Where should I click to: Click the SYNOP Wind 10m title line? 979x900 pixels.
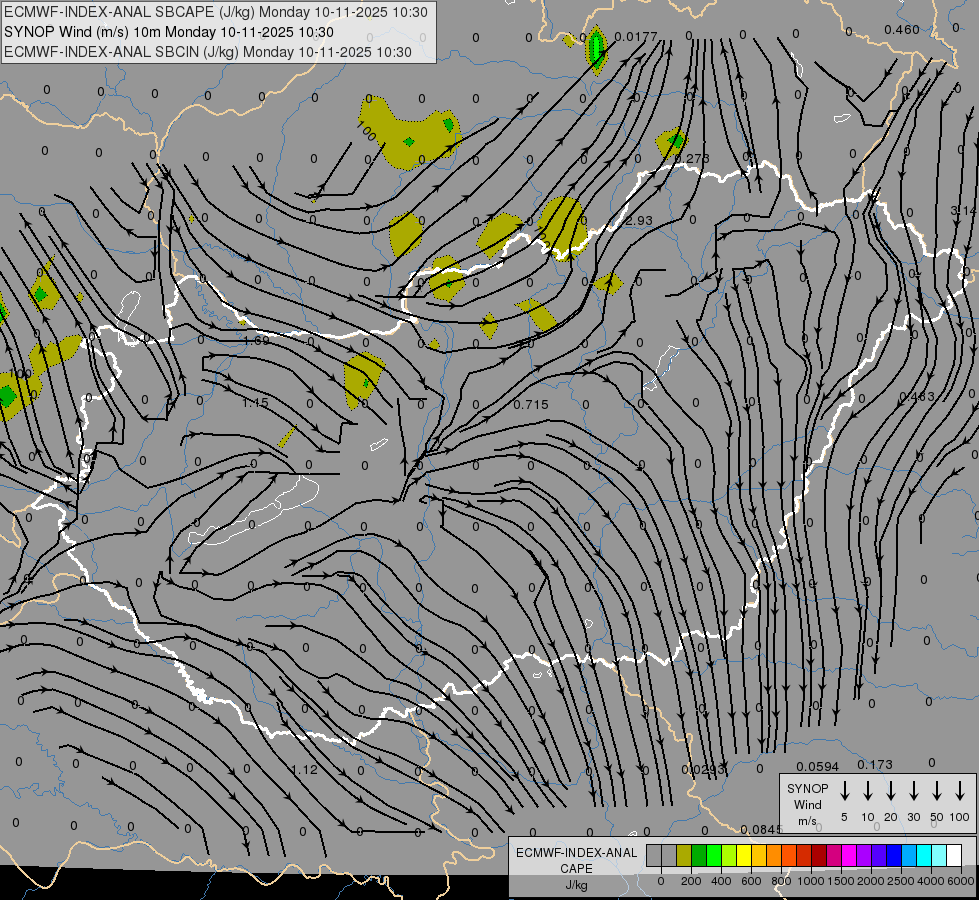[x=169, y=32]
